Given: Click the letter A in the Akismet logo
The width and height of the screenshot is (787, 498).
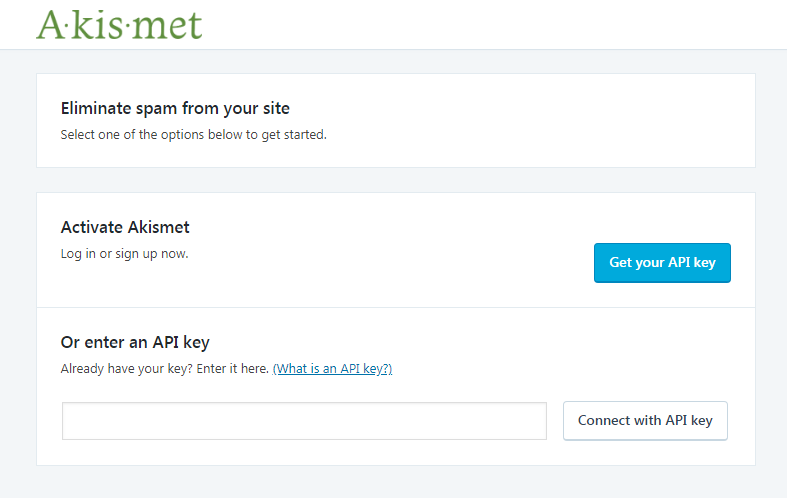Looking at the screenshot, I should coord(51,24).
